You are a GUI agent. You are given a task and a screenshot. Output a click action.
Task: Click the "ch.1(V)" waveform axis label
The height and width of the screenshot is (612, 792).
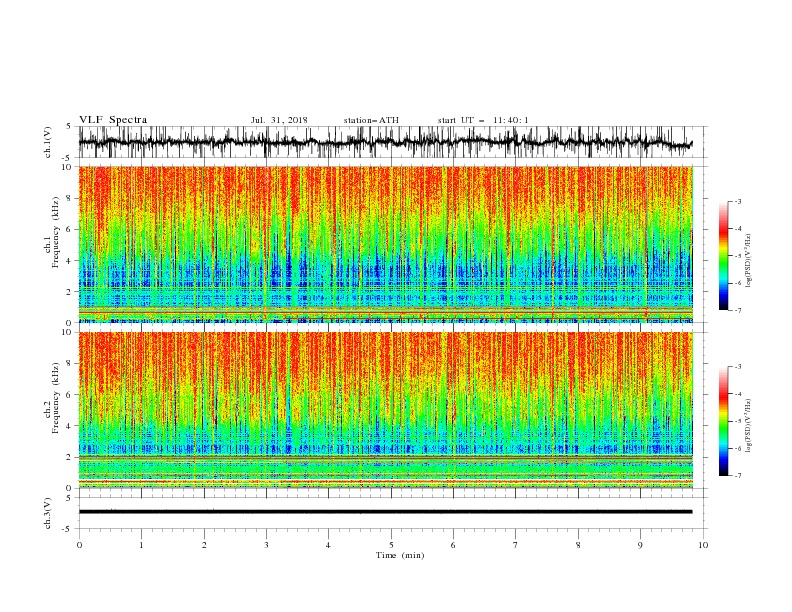pos(47,142)
